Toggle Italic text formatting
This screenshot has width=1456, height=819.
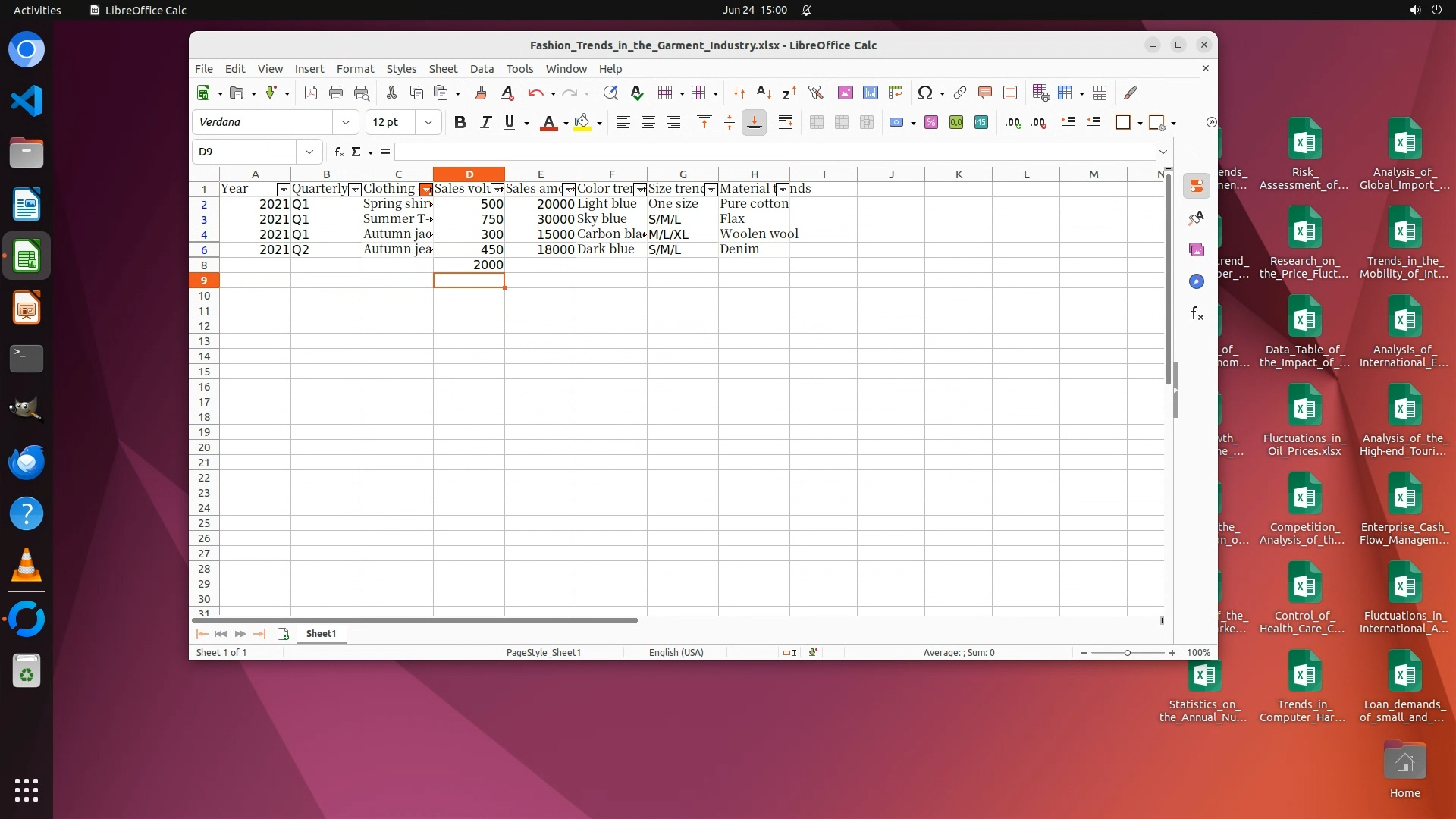[485, 122]
